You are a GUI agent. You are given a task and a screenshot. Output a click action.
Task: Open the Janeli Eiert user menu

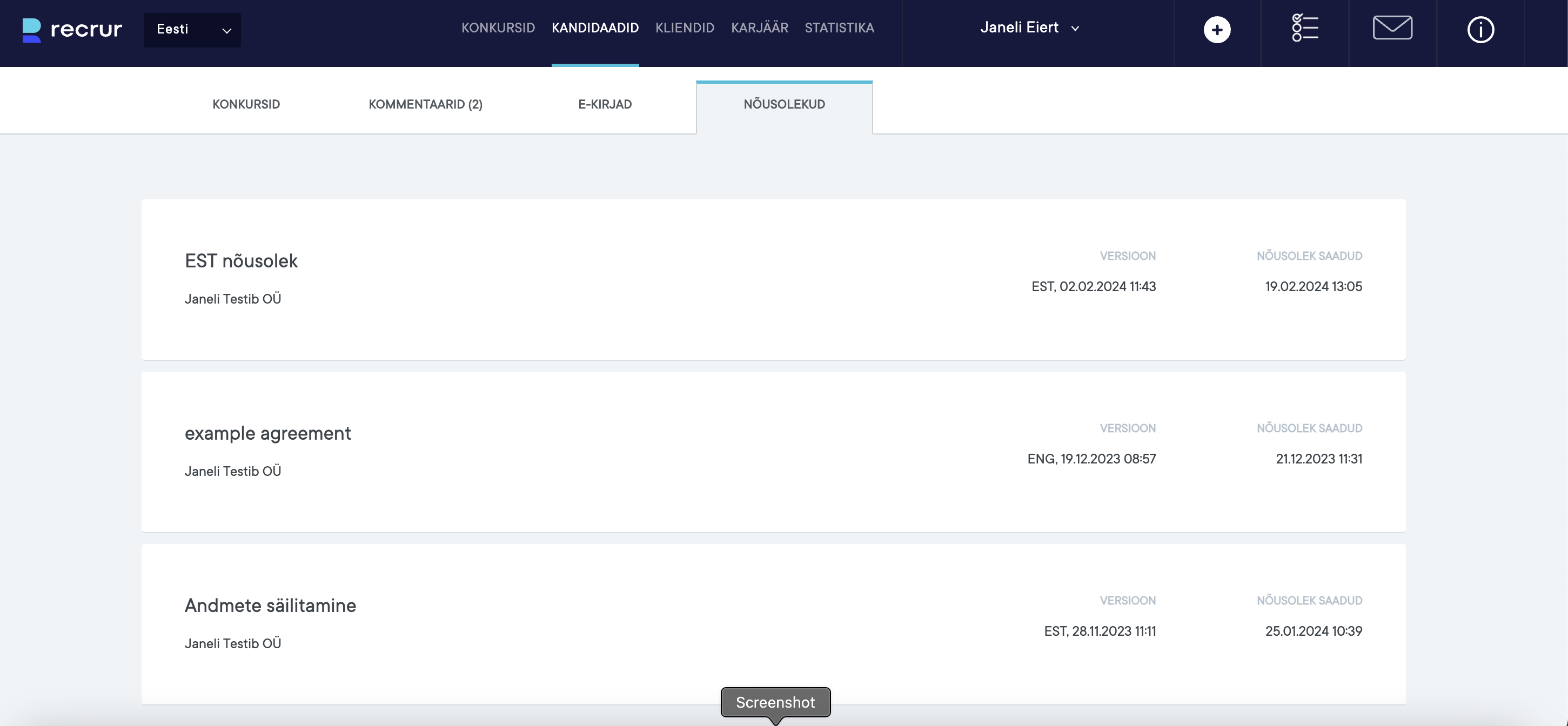[1020, 28]
